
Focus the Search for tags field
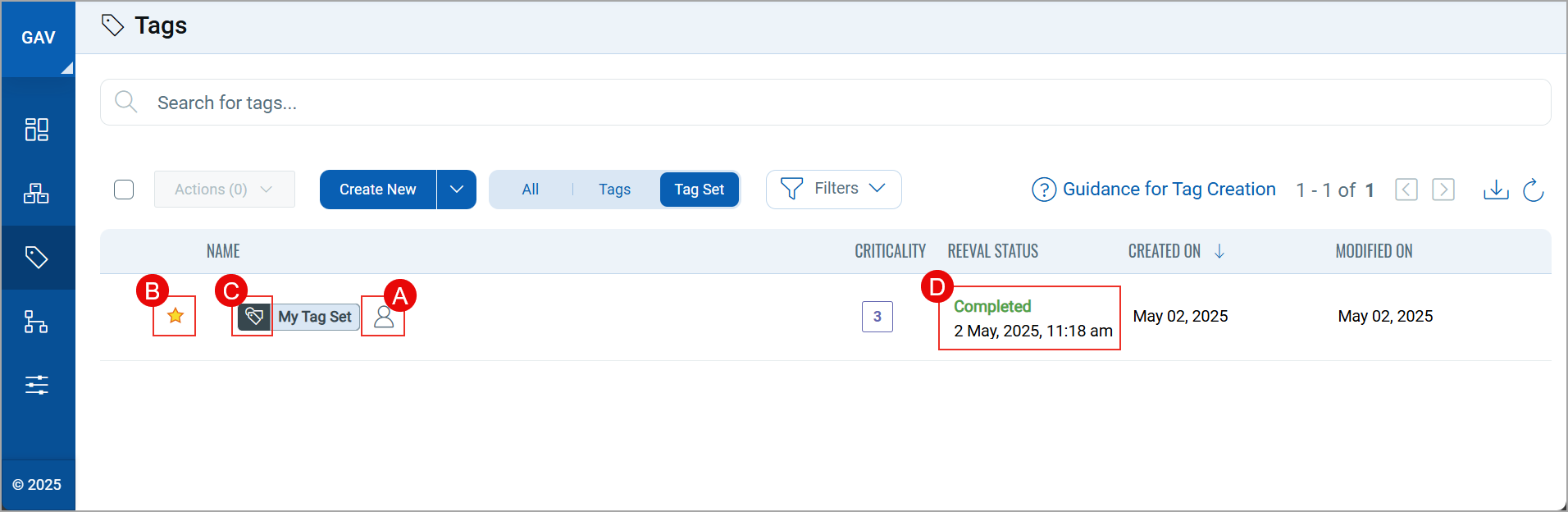click(825, 103)
